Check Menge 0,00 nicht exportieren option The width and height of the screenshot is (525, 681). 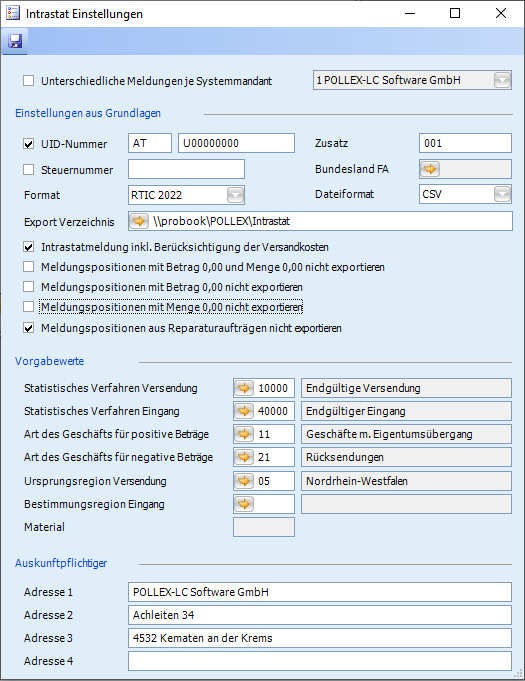29,307
